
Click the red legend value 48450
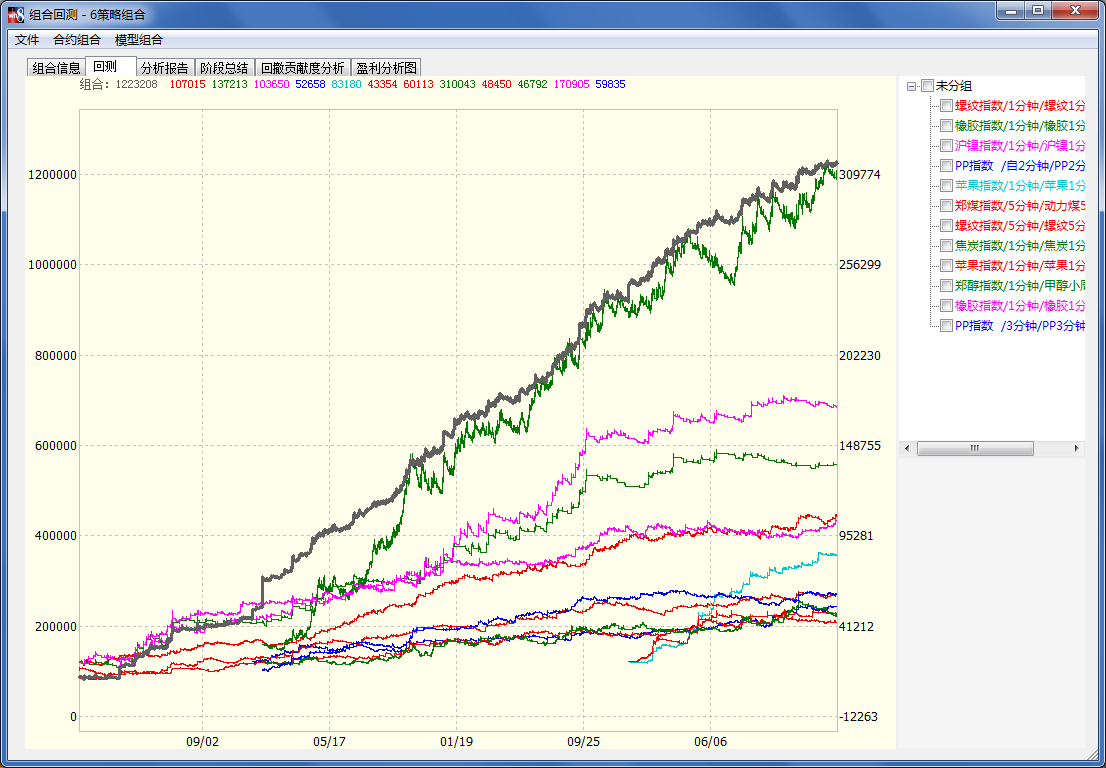click(497, 85)
